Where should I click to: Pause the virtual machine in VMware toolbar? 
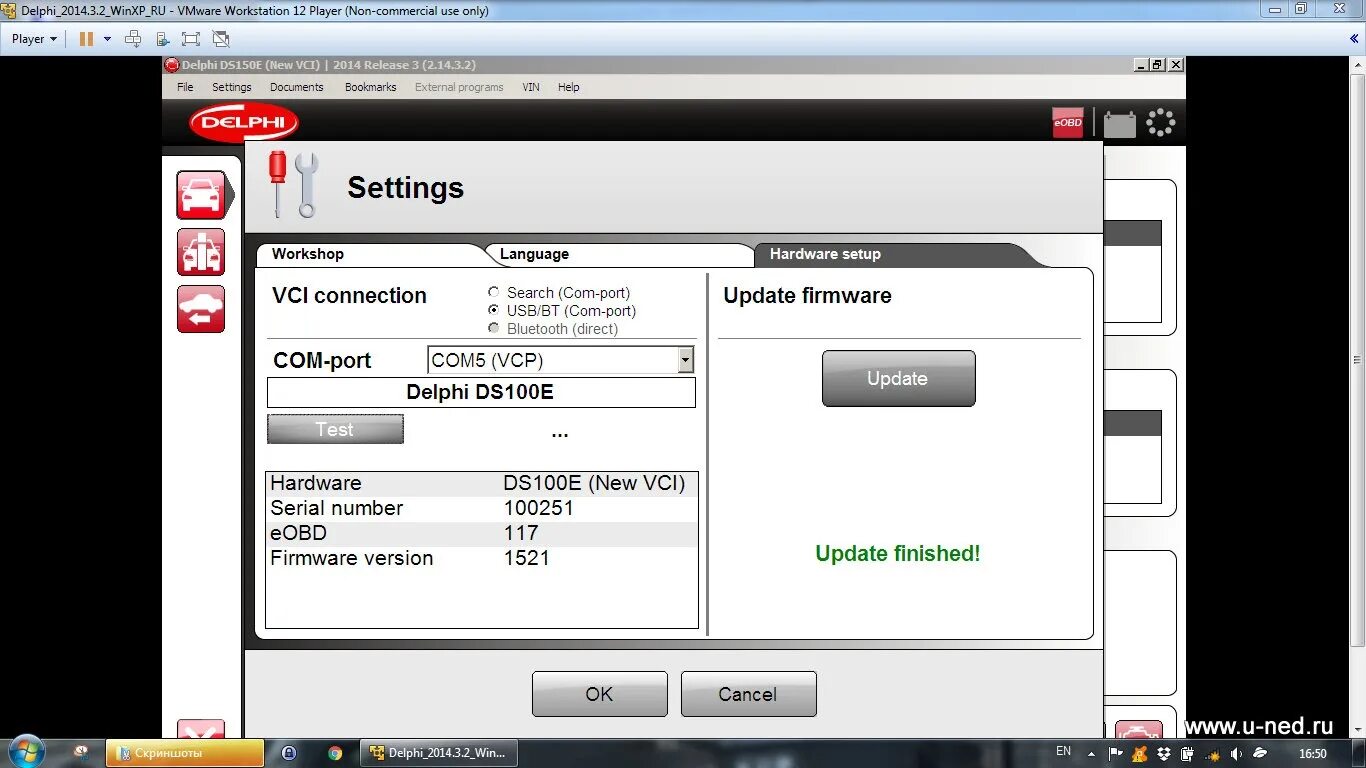(x=86, y=39)
